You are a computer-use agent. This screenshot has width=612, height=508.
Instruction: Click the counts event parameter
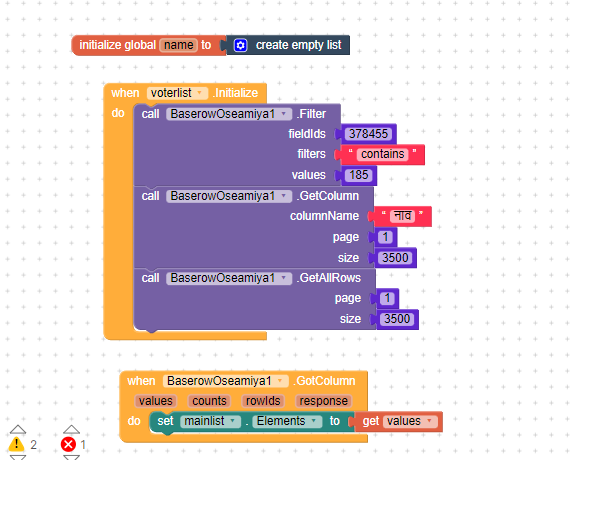click(209, 401)
